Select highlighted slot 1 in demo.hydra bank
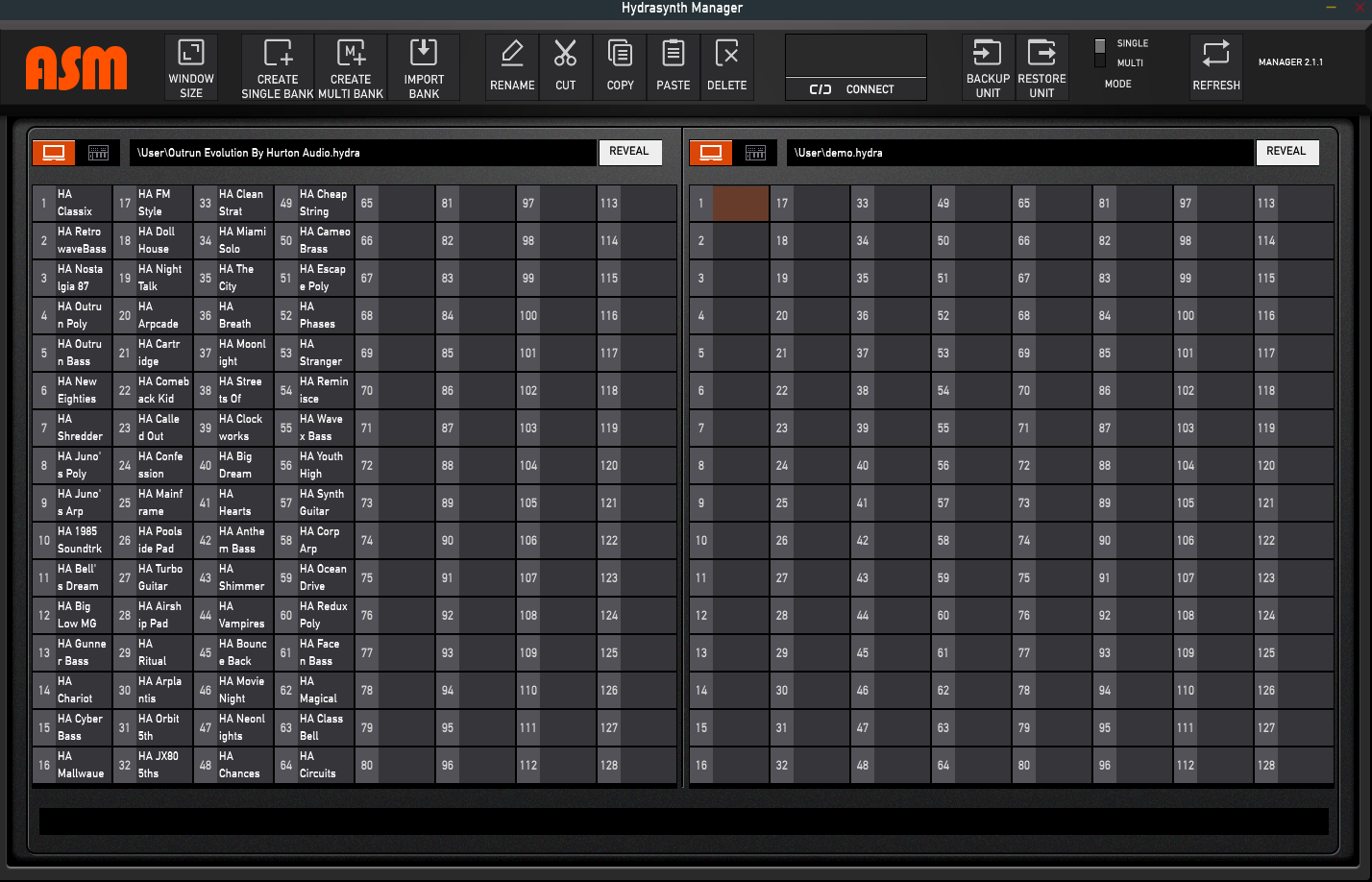The image size is (1372, 882). coord(729,203)
